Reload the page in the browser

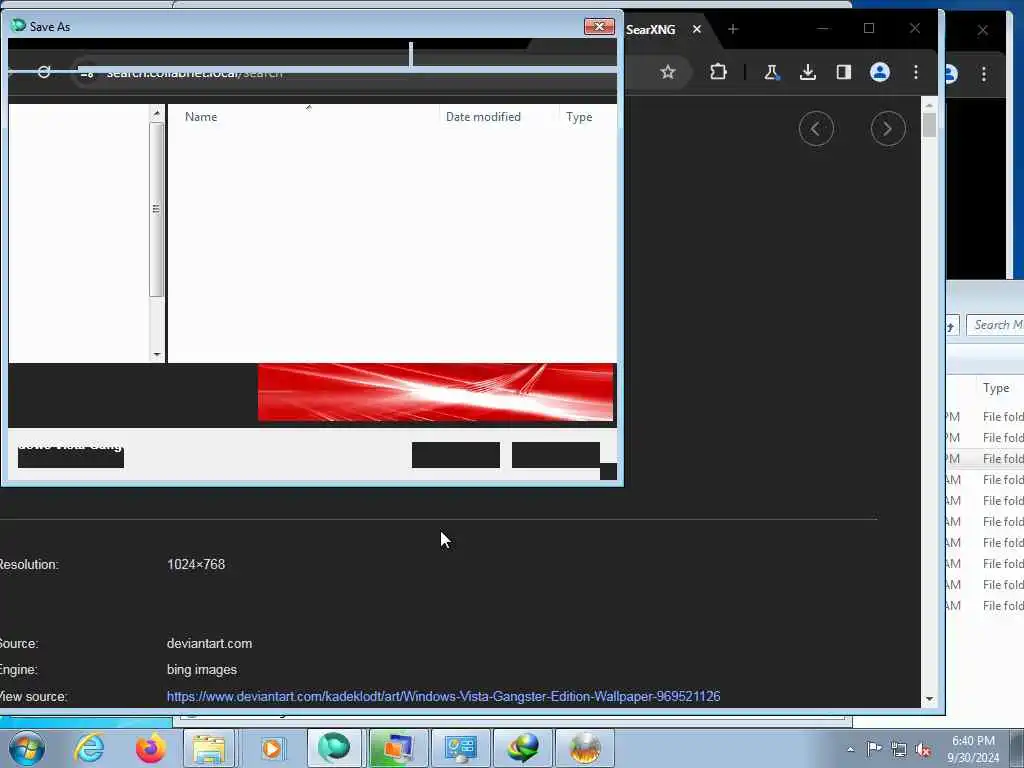tap(44, 72)
